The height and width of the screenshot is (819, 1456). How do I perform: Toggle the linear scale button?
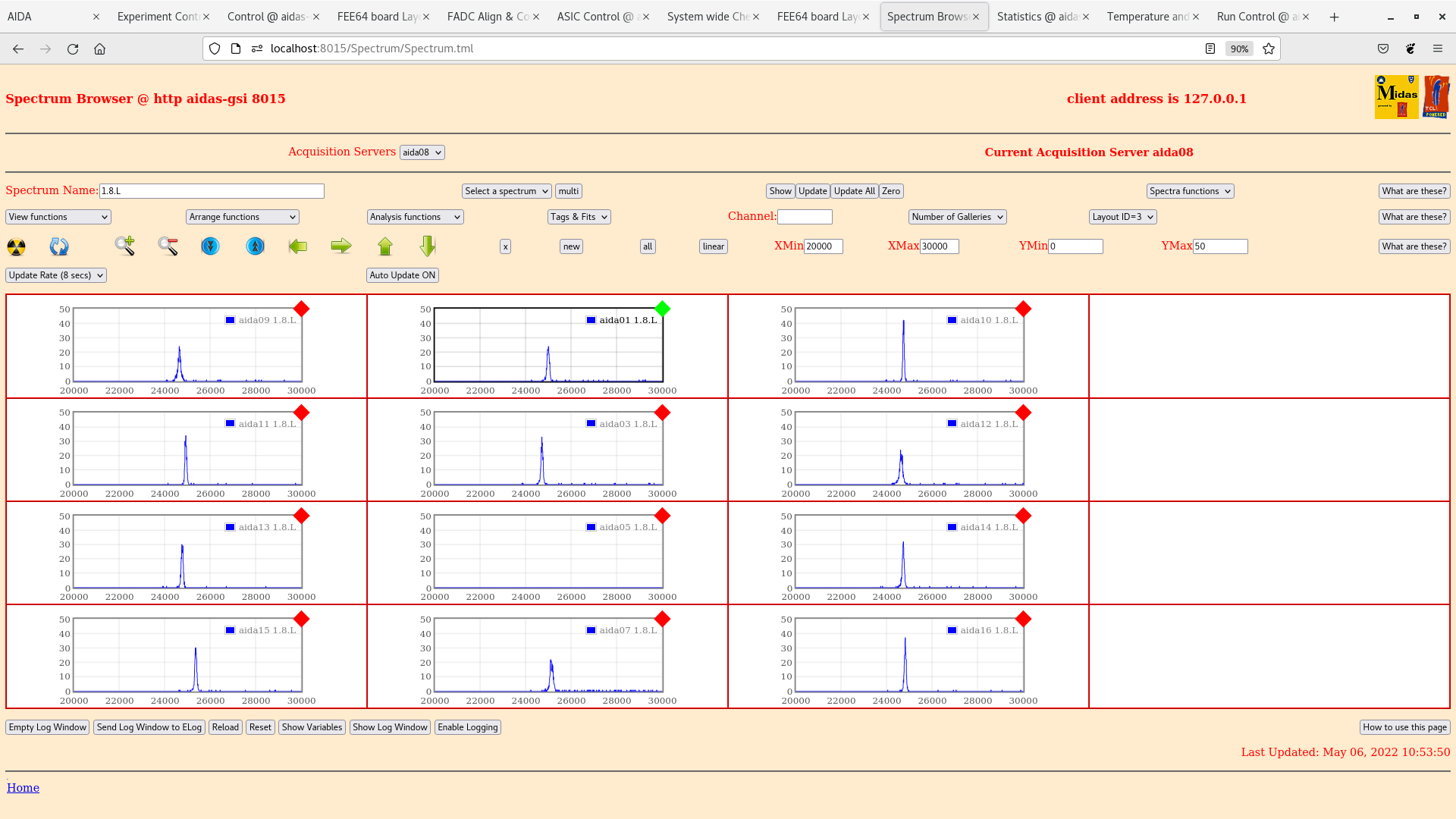coord(713,246)
